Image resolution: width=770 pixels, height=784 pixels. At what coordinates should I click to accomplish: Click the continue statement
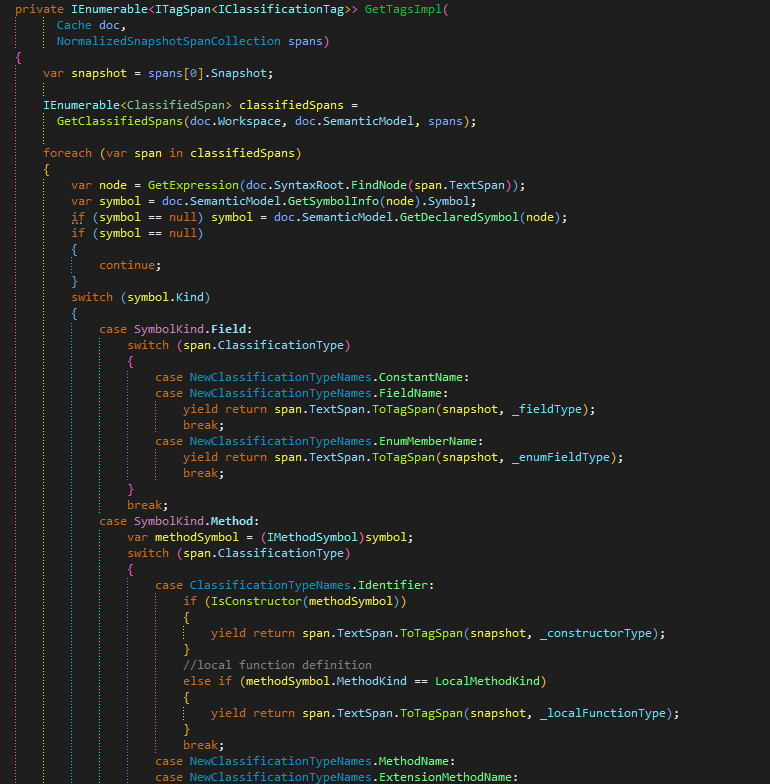click(x=127, y=265)
